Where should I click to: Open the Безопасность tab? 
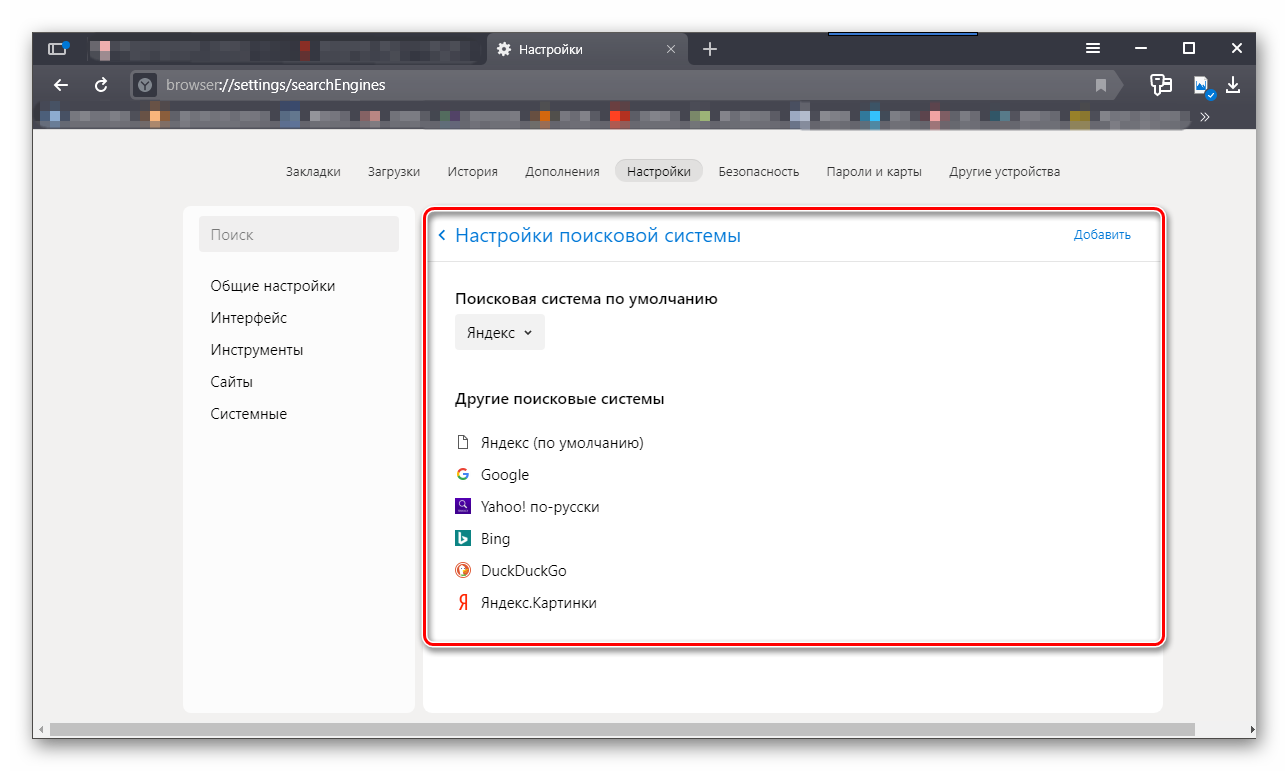759,171
